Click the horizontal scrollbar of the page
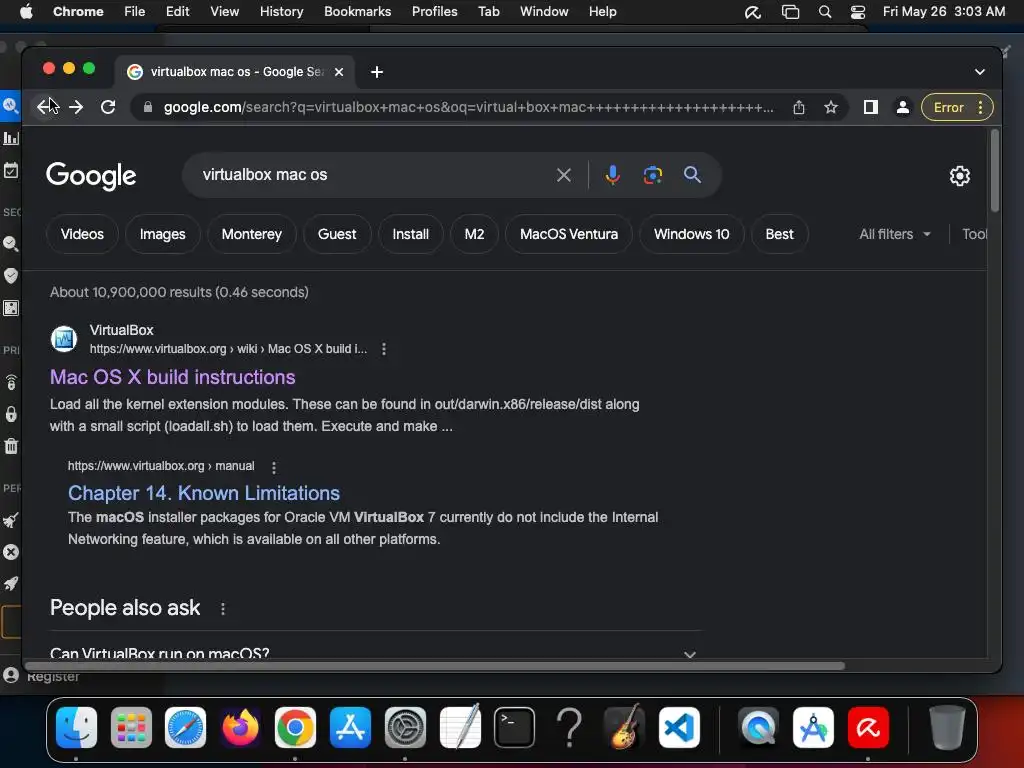 point(435,665)
